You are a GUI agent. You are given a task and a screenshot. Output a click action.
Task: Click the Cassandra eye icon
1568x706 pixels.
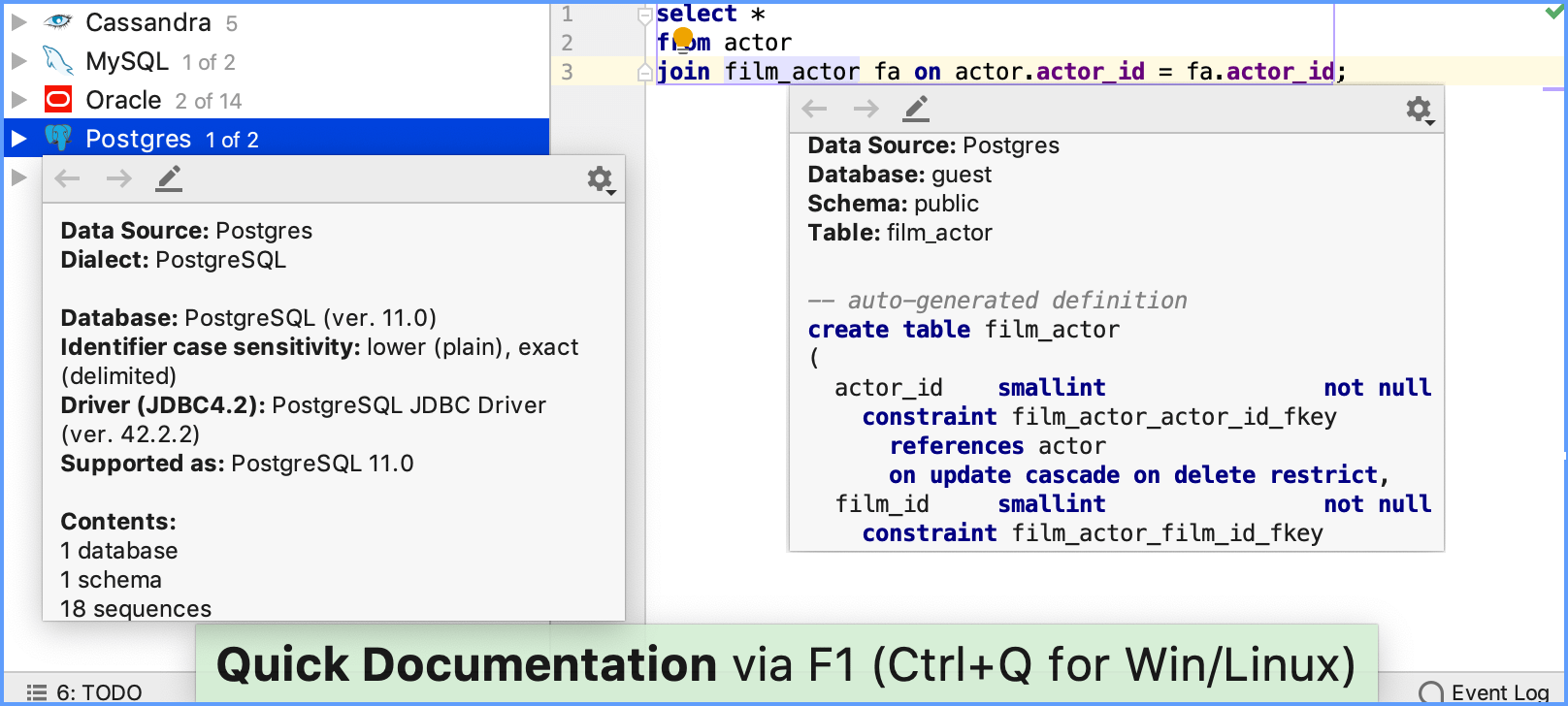58,22
